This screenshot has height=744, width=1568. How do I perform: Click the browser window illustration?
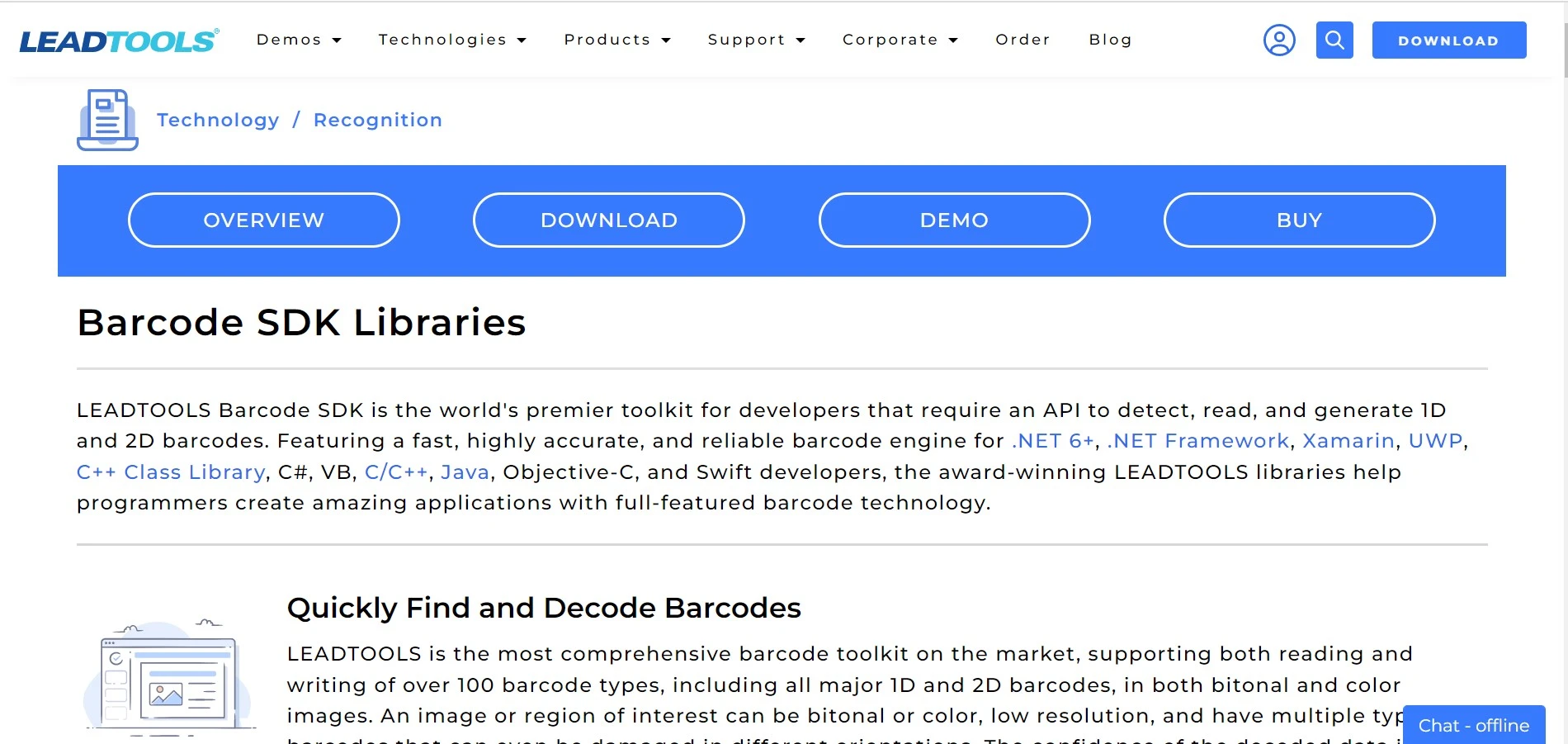point(169,679)
